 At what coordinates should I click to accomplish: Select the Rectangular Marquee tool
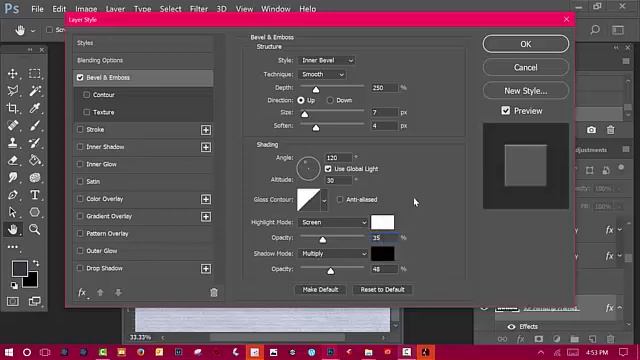[x=35, y=73]
